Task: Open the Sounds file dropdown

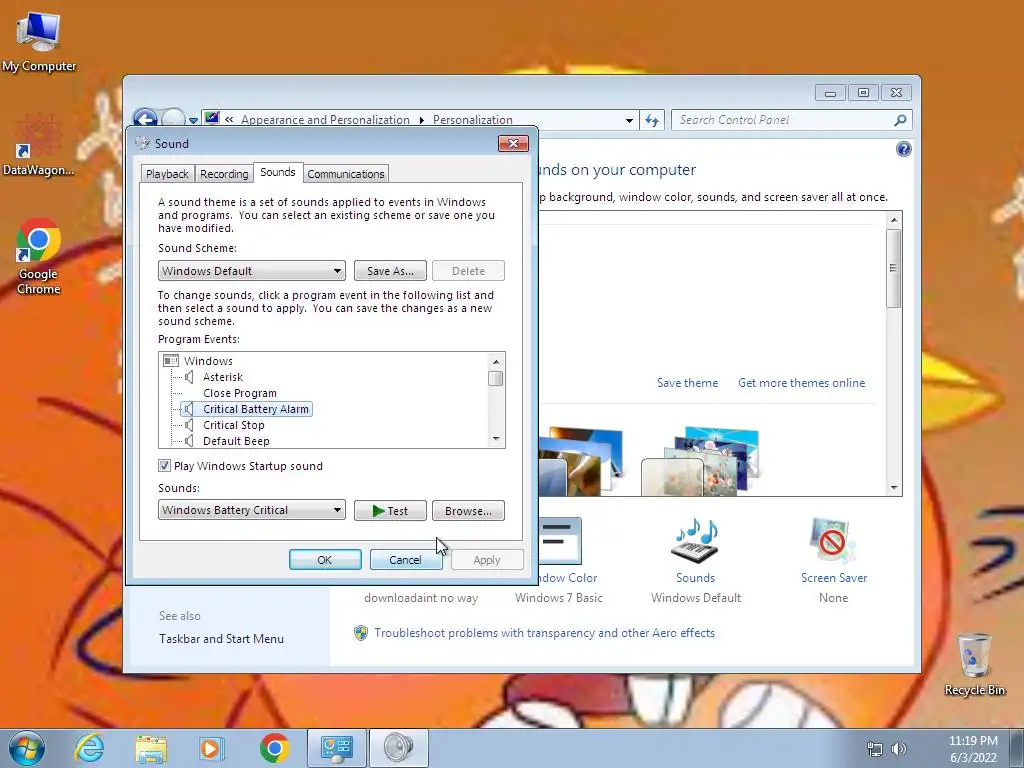Action: click(x=251, y=510)
